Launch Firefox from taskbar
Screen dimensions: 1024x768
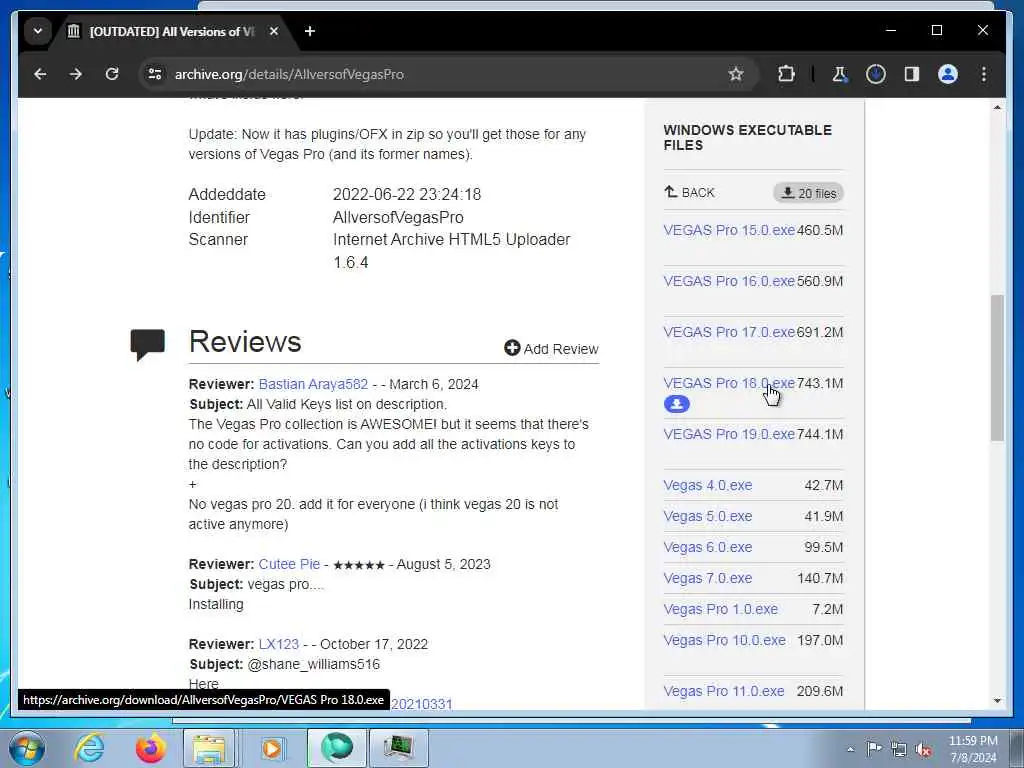click(x=150, y=748)
